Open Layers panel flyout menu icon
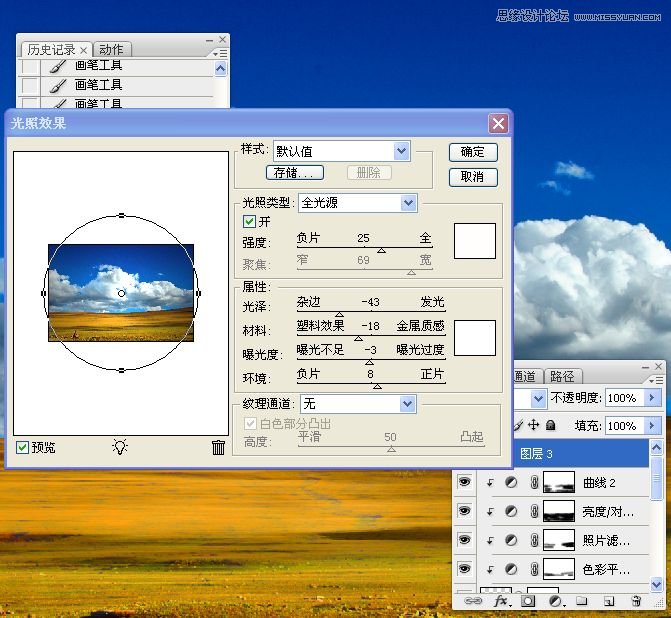Image resolution: width=671 pixels, height=618 pixels. click(x=656, y=380)
